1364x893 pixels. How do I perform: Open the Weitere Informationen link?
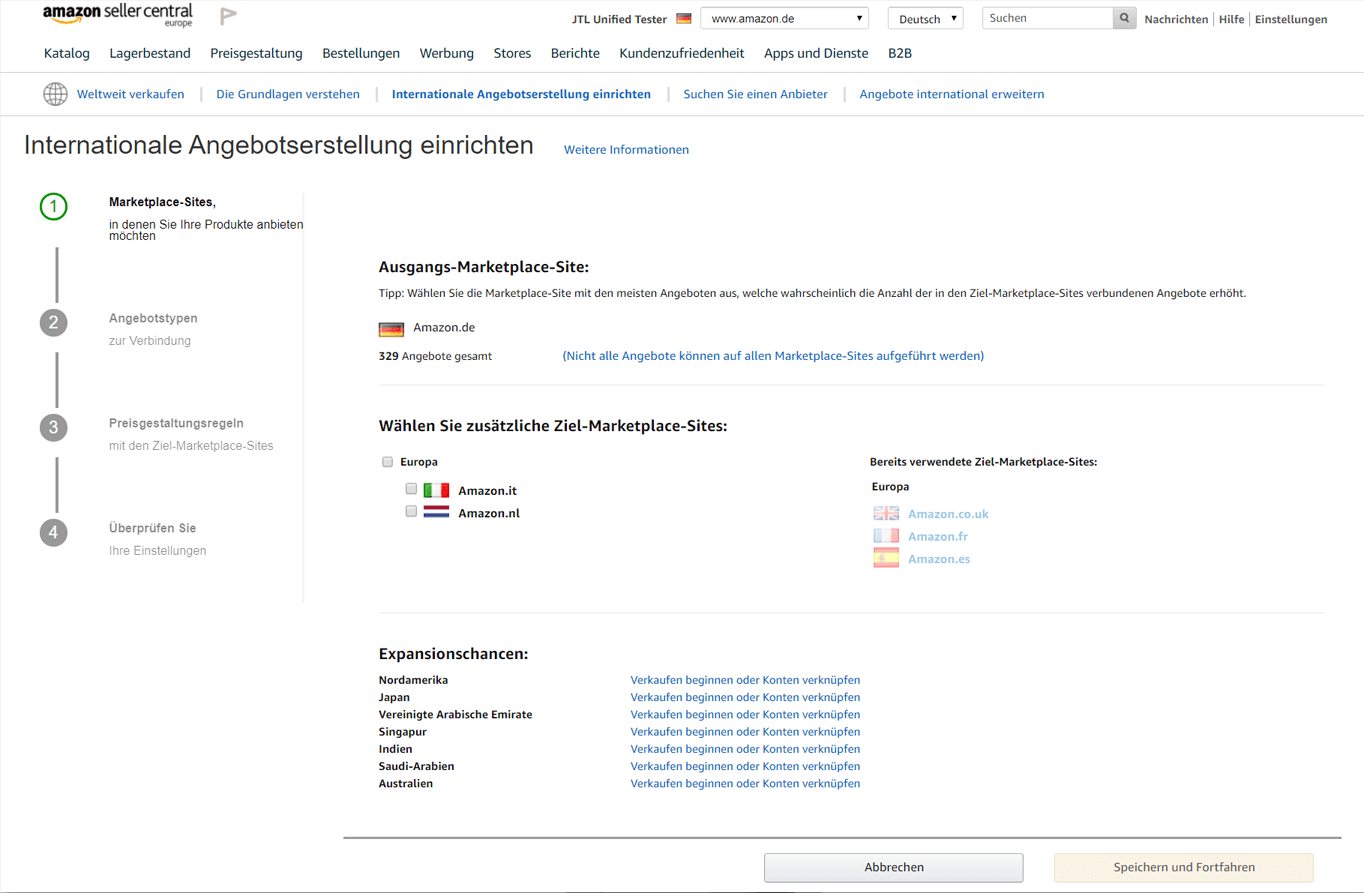click(x=627, y=150)
